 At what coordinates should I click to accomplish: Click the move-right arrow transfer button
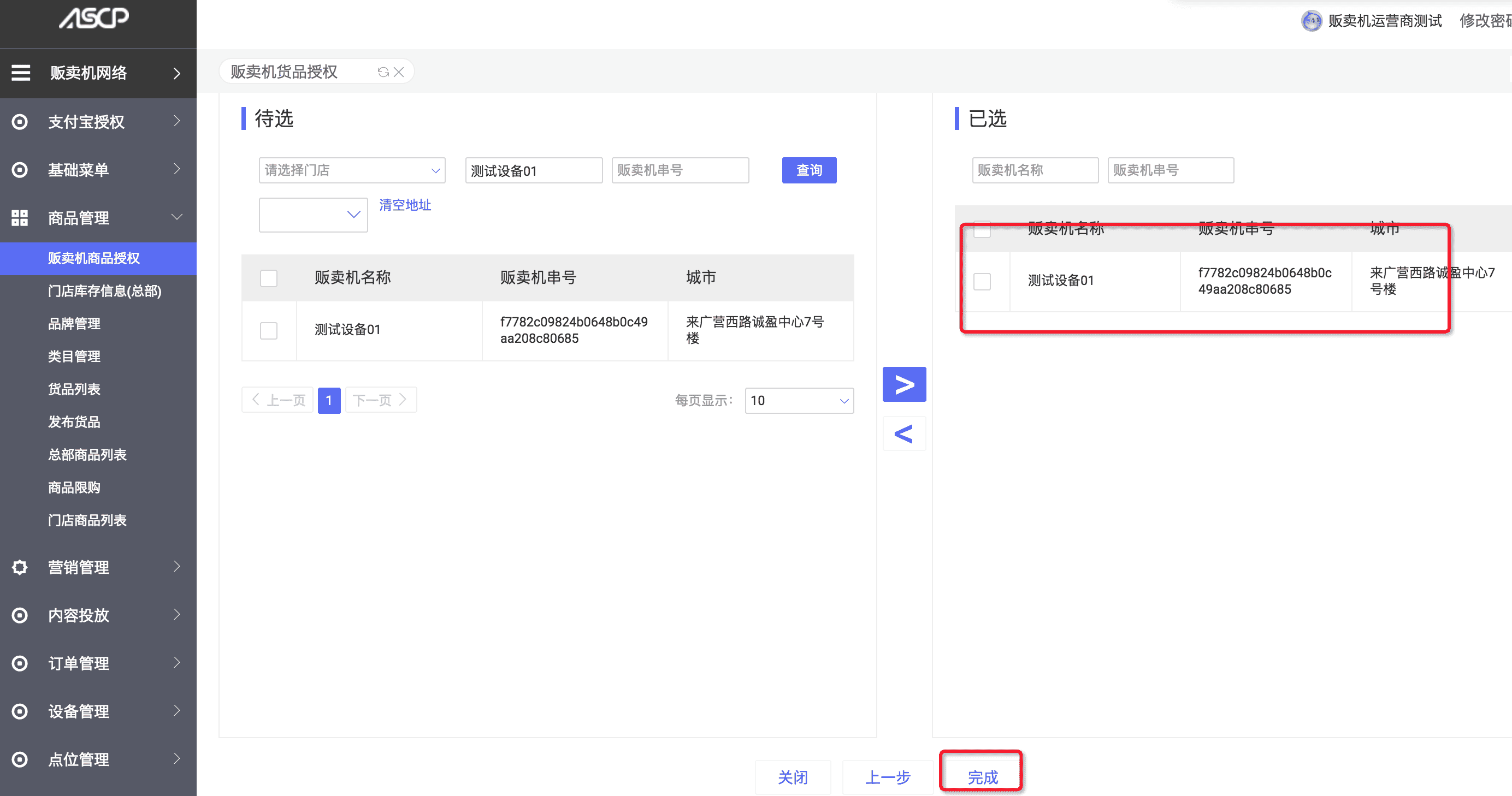tap(904, 385)
